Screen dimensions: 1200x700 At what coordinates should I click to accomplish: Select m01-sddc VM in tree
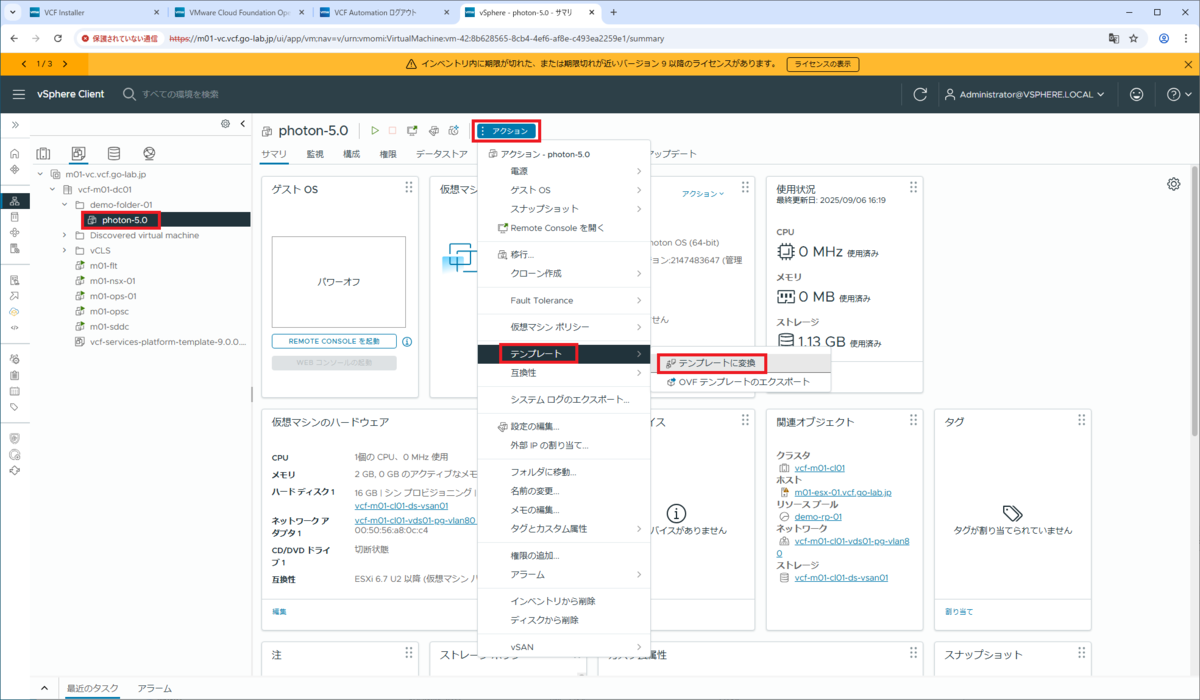[110, 326]
